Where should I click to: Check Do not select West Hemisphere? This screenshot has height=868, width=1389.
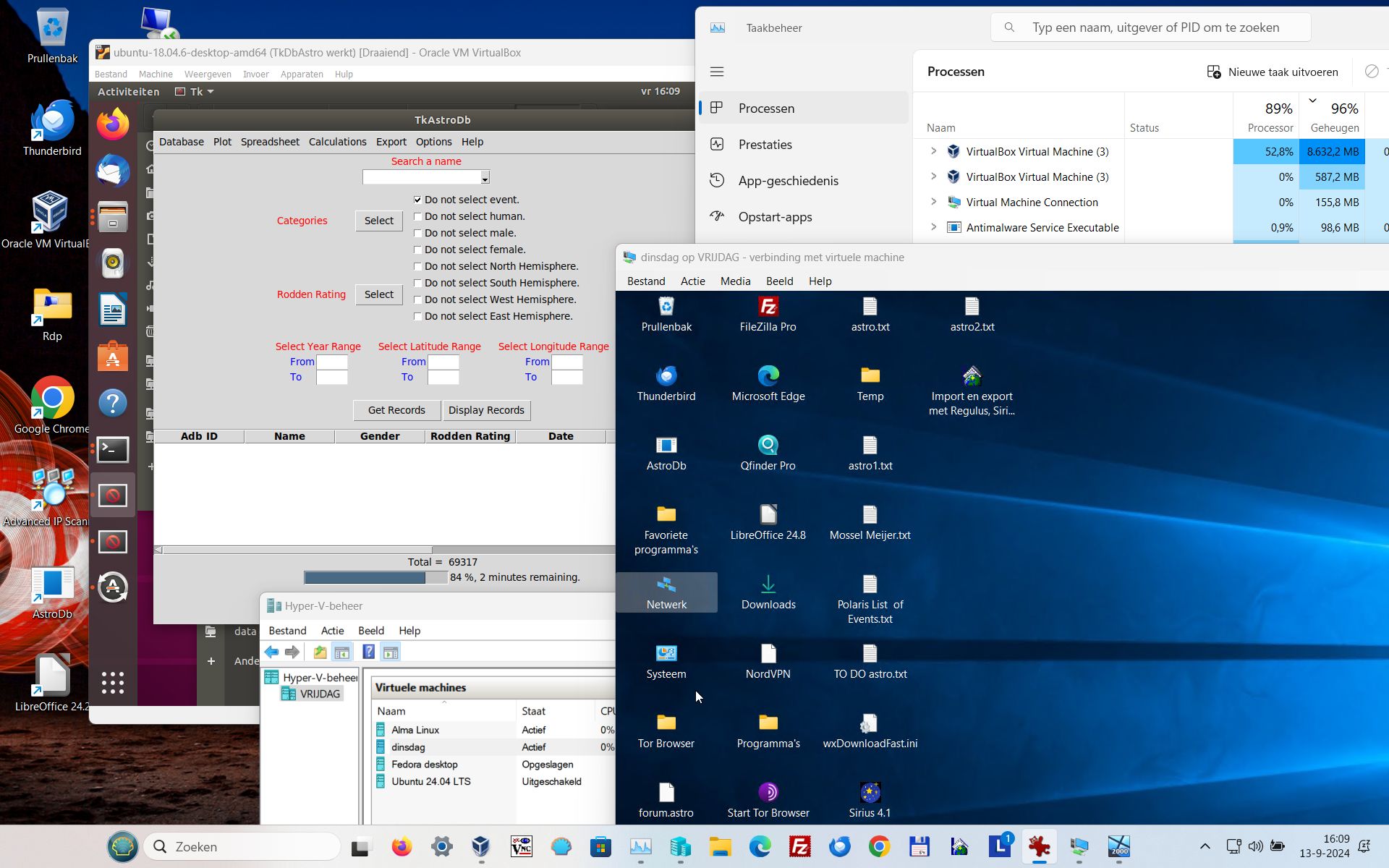(417, 299)
